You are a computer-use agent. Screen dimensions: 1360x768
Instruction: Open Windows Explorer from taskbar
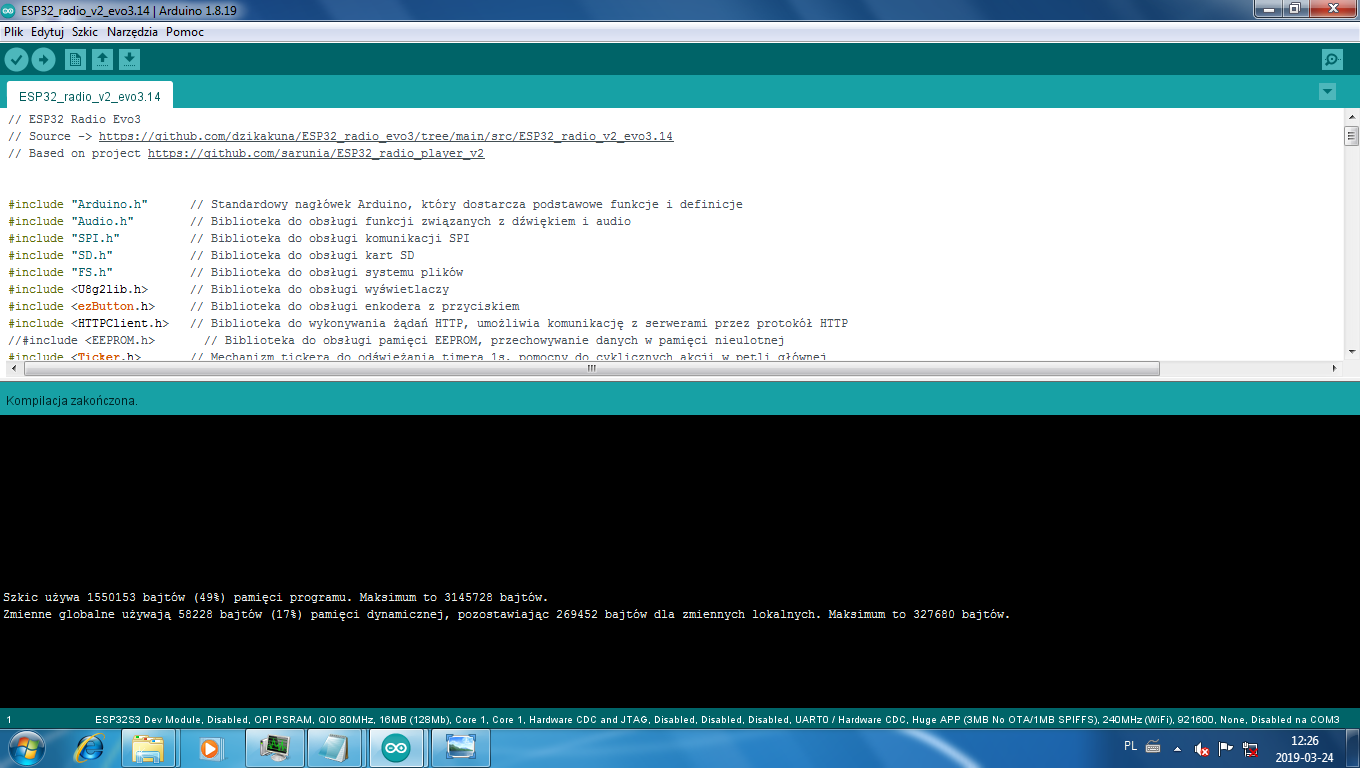(x=149, y=747)
